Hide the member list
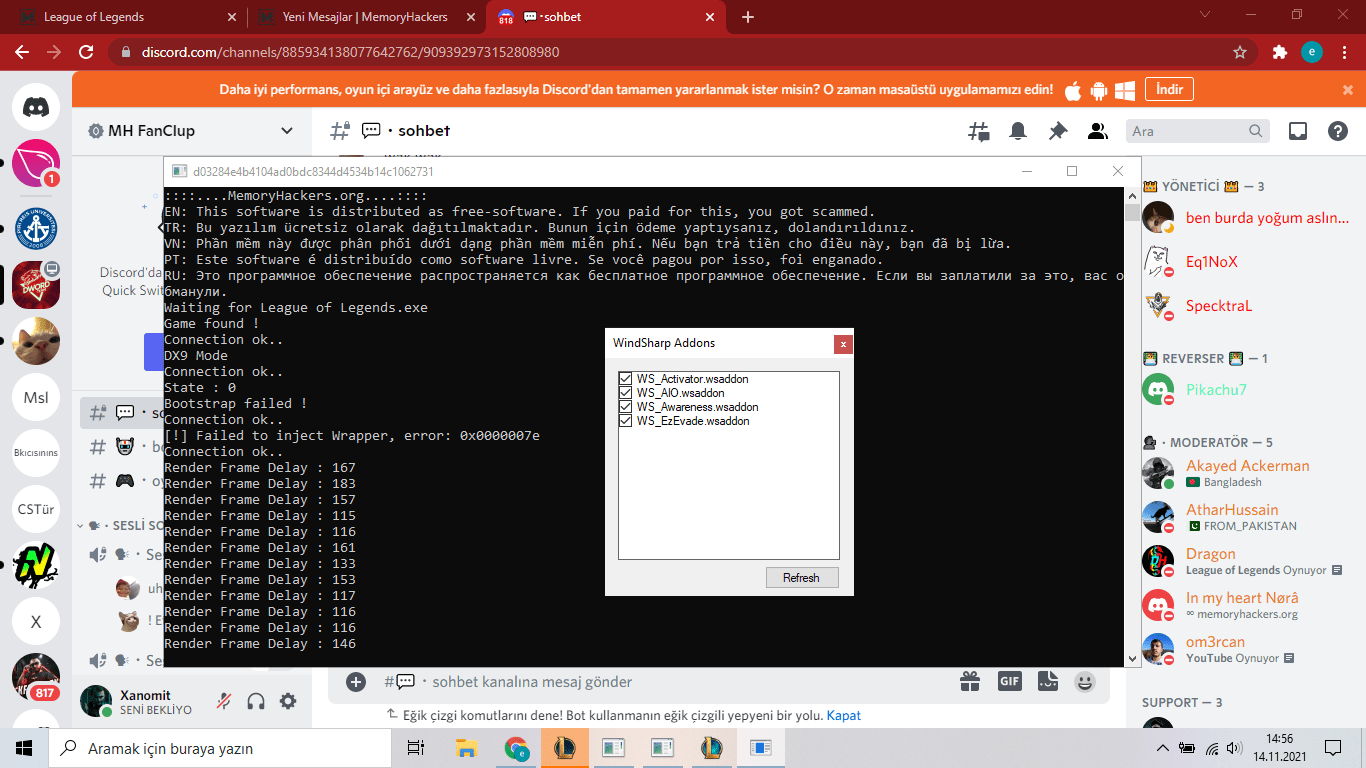 [x=1098, y=131]
